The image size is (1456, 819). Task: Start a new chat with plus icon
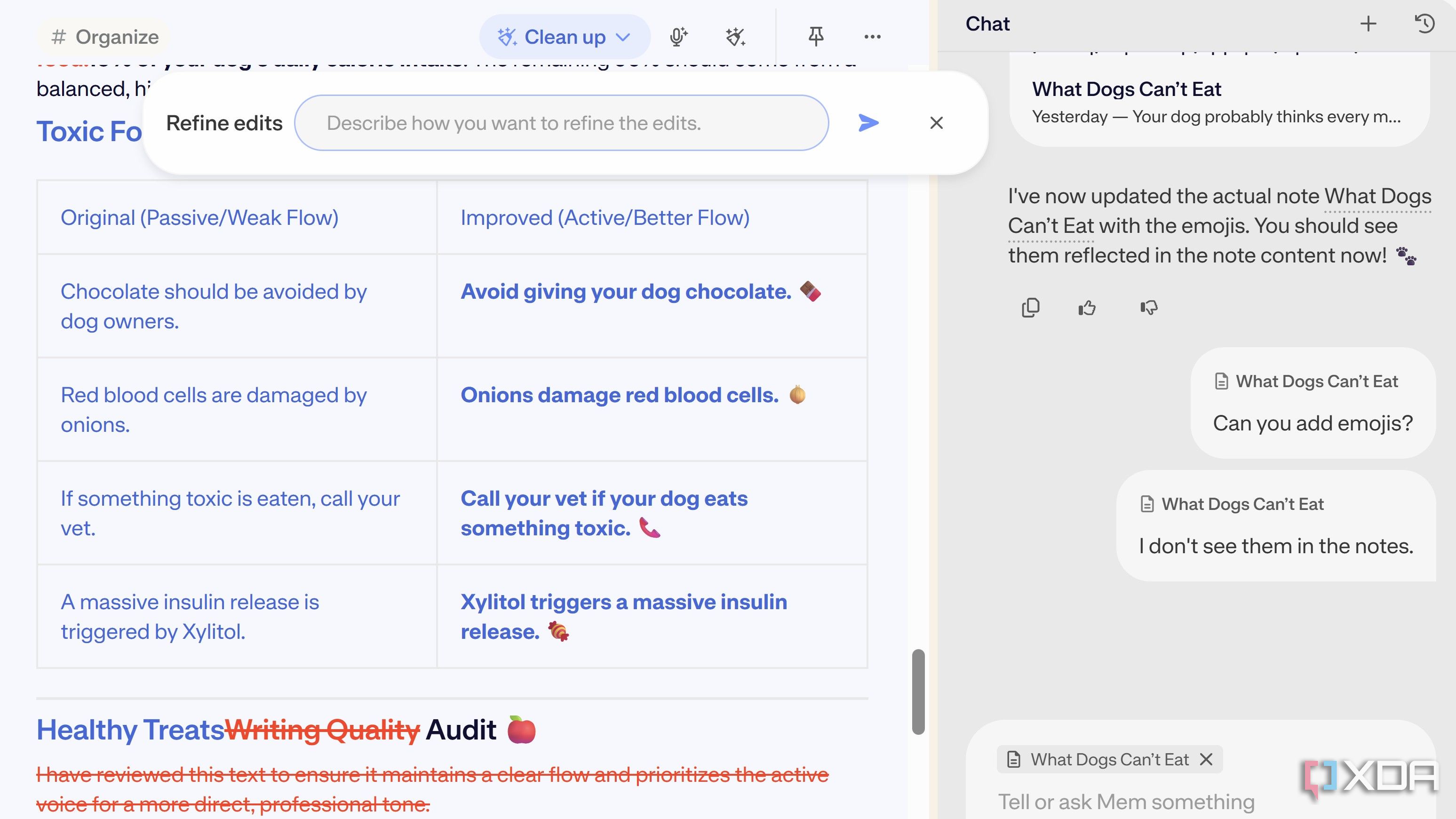click(1368, 24)
